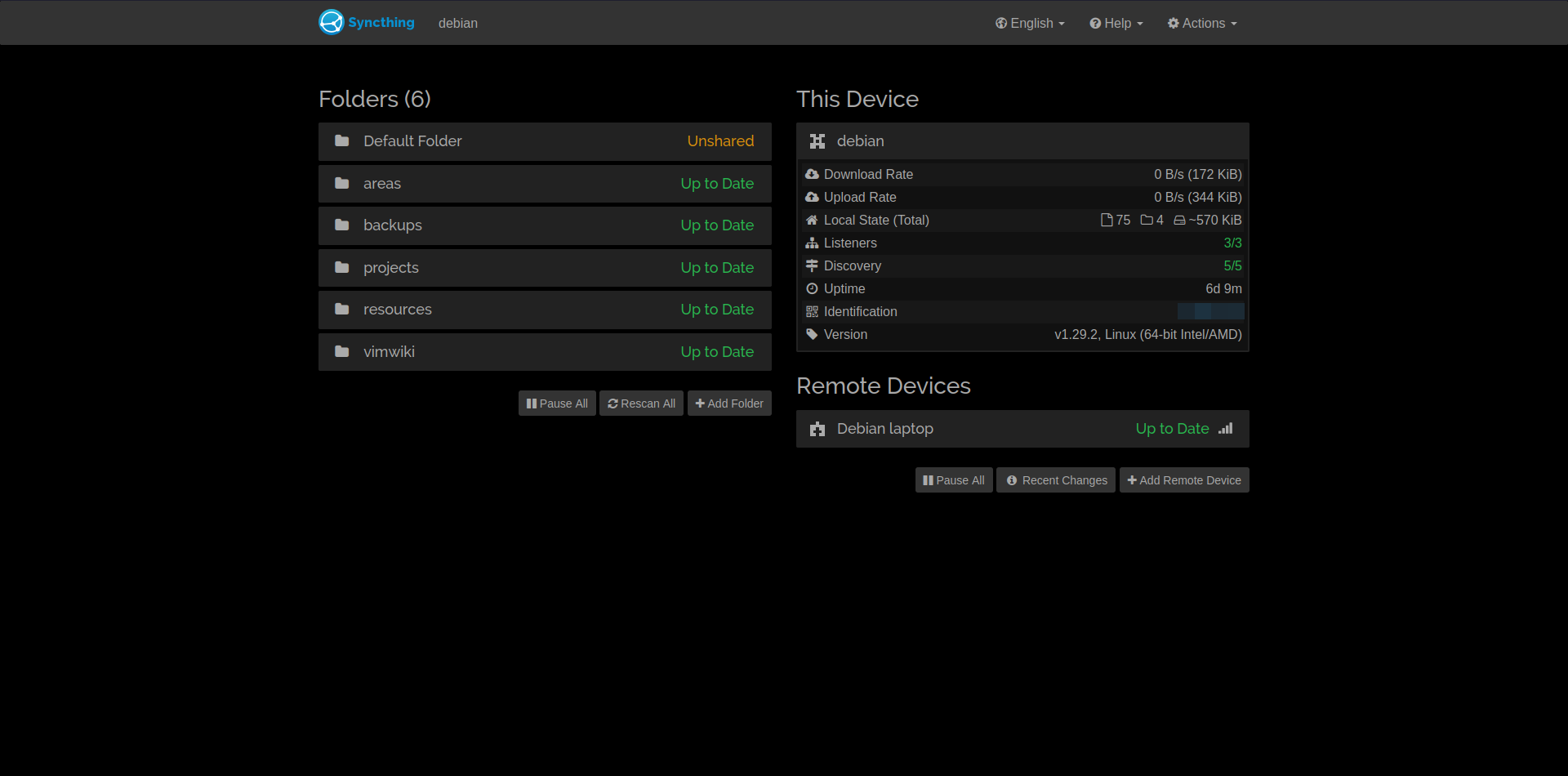The width and height of the screenshot is (1568, 776).
Task: Click the areas folder icon
Action: [x=342, y=183]
